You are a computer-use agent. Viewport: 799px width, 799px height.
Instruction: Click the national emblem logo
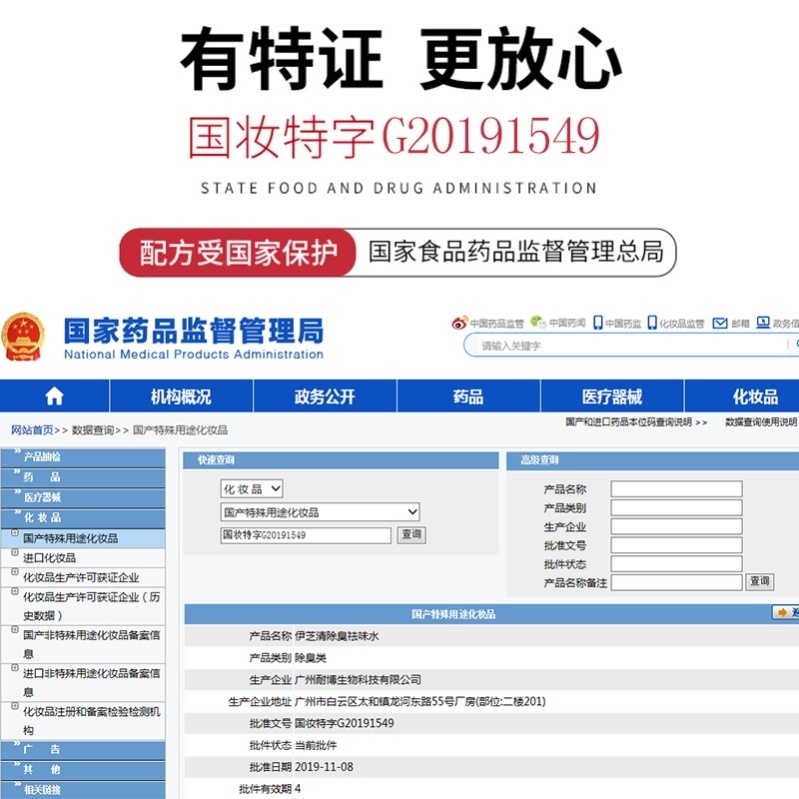pyautogui.click(x=22, y=337)
